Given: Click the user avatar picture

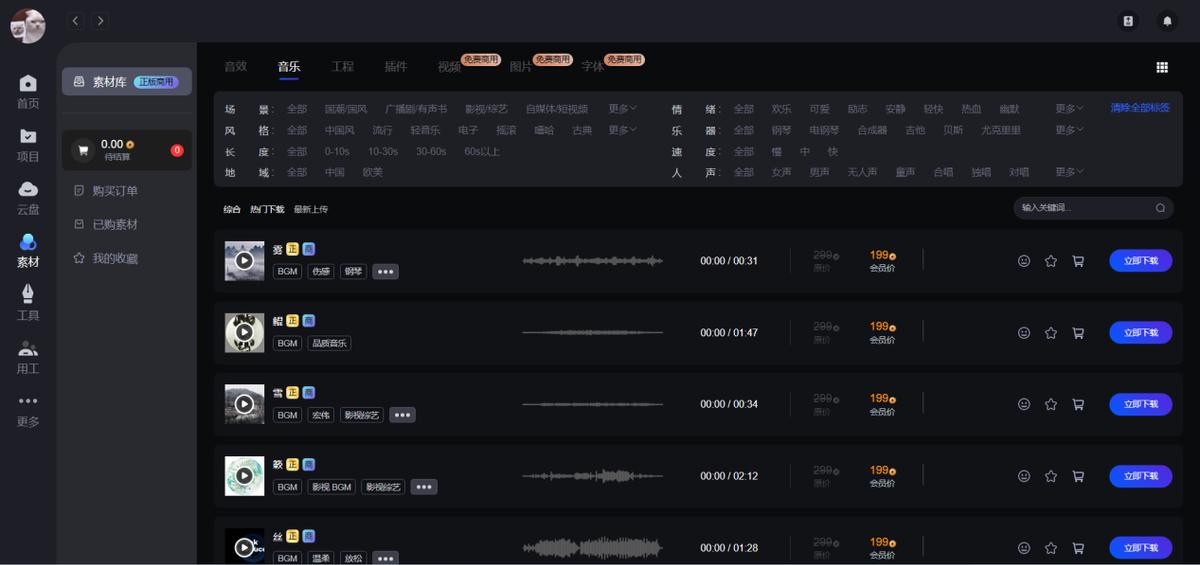Looking at the screenshot, I should (x=28, y=25).
